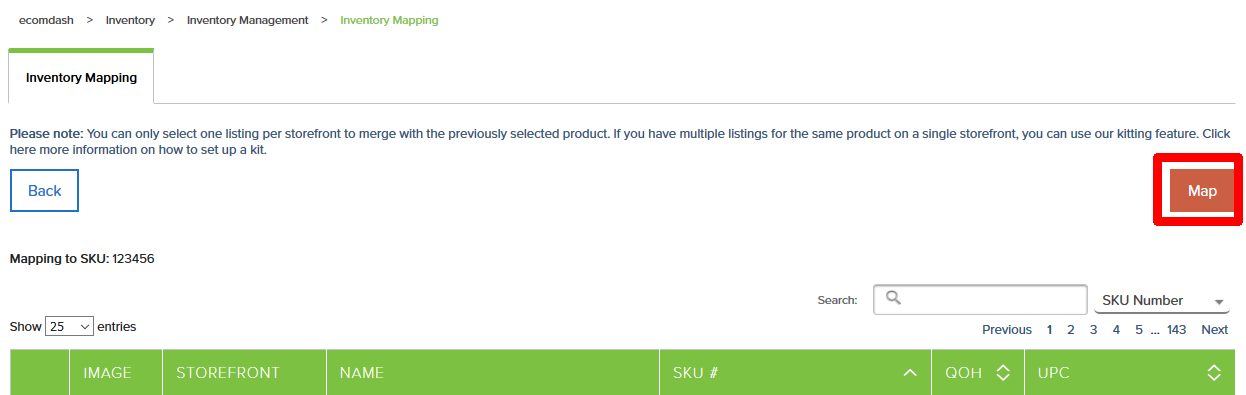
Task: Sort by SKU # column arrow
Action: pos(909,373)
